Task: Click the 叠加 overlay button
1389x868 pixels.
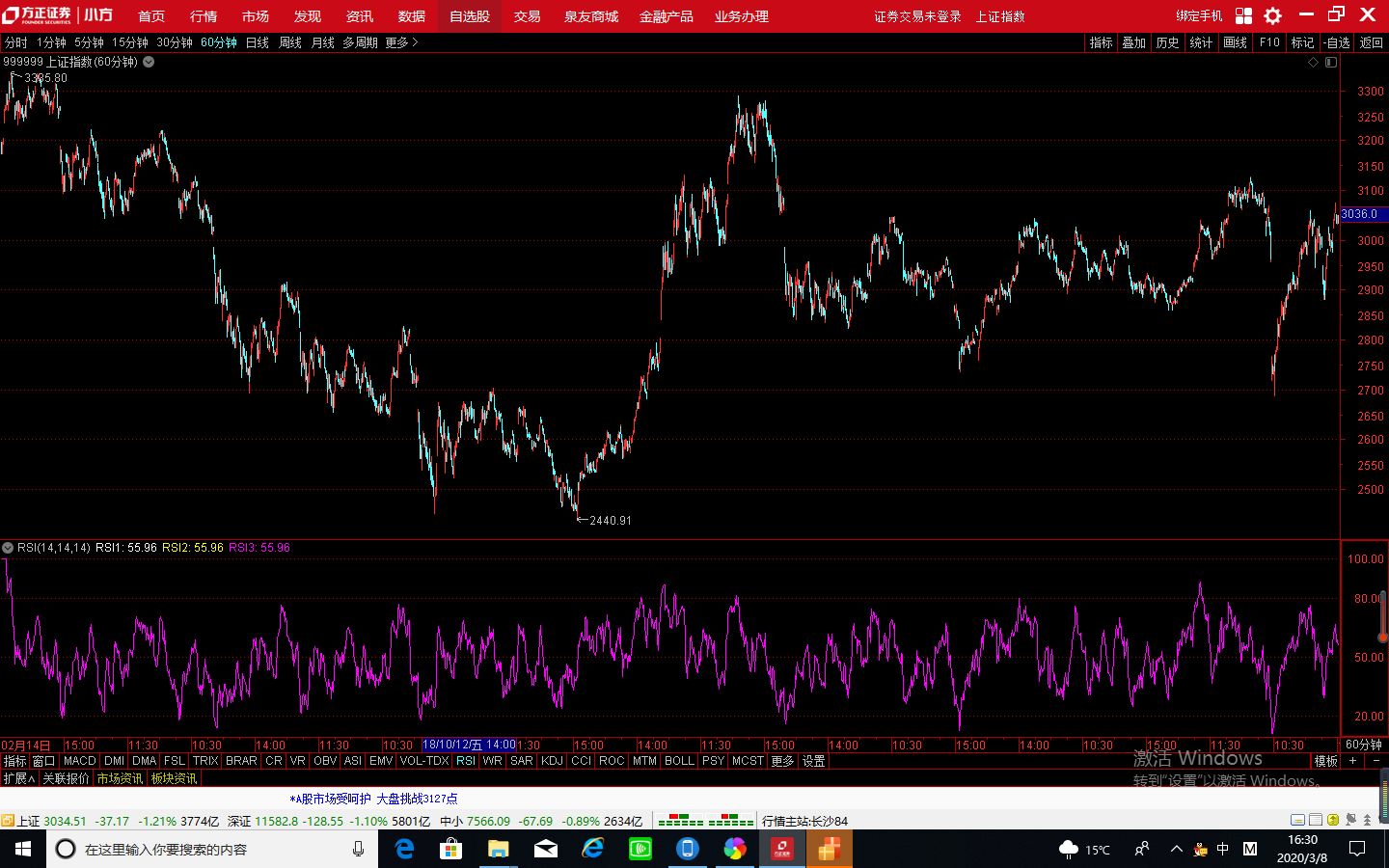Action: tap(1134, 42)
